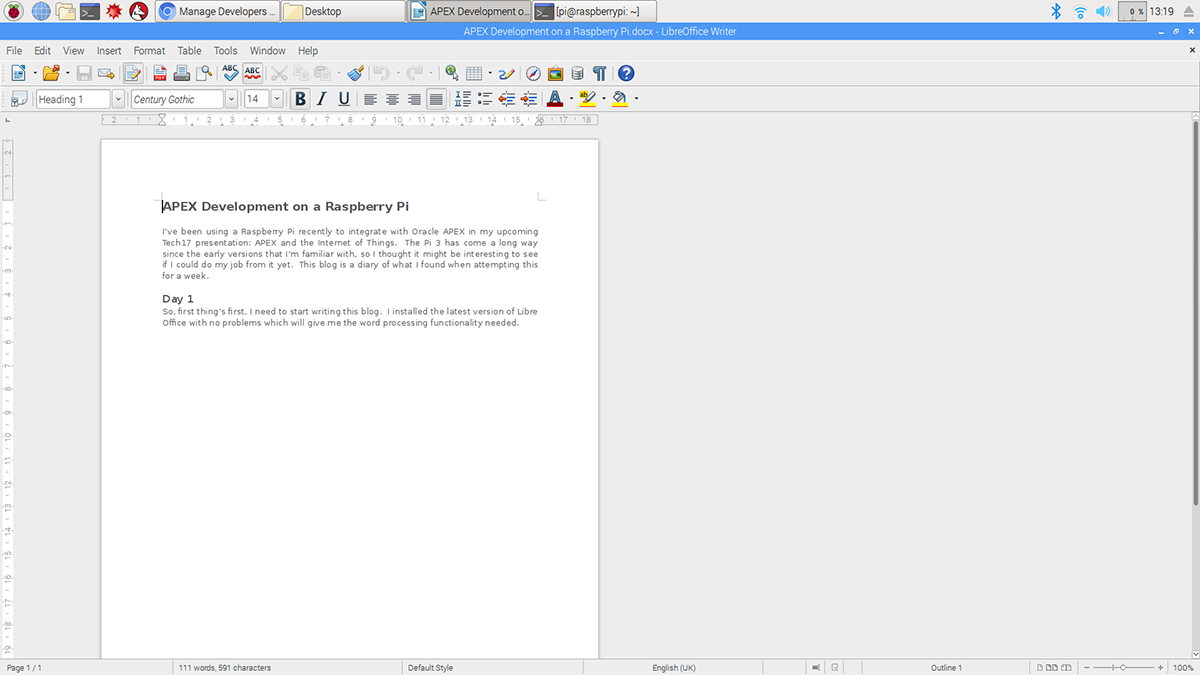Toggle numbered list formatting

point(463,99)
